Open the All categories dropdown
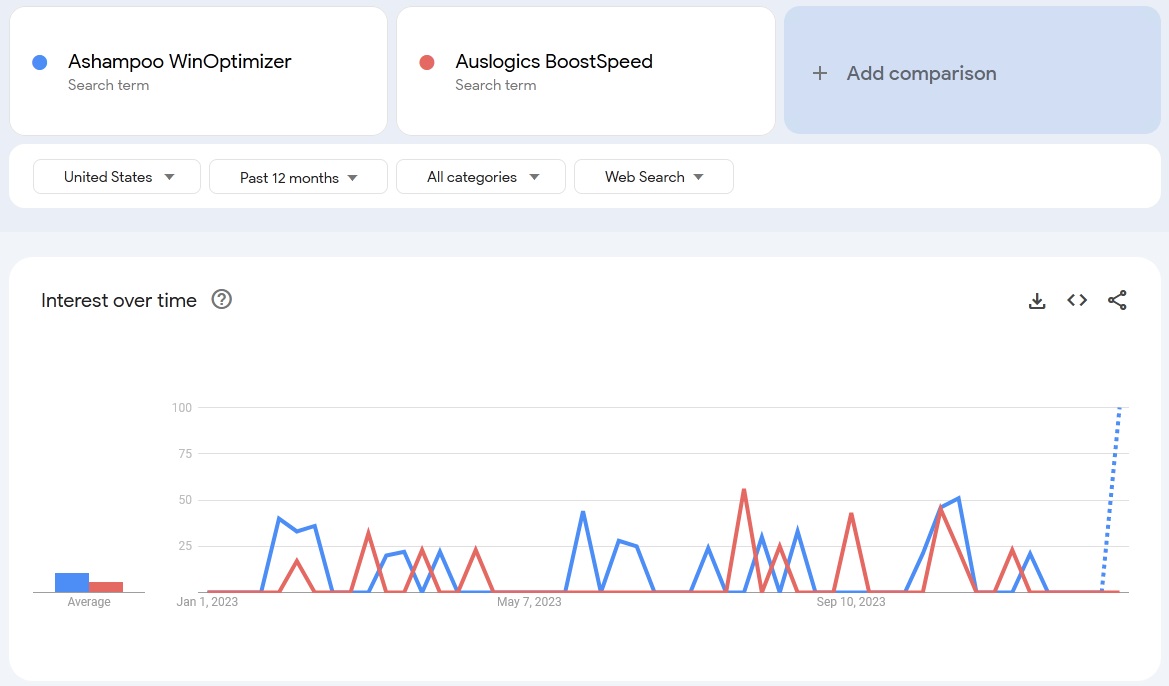 click(481, 177)
